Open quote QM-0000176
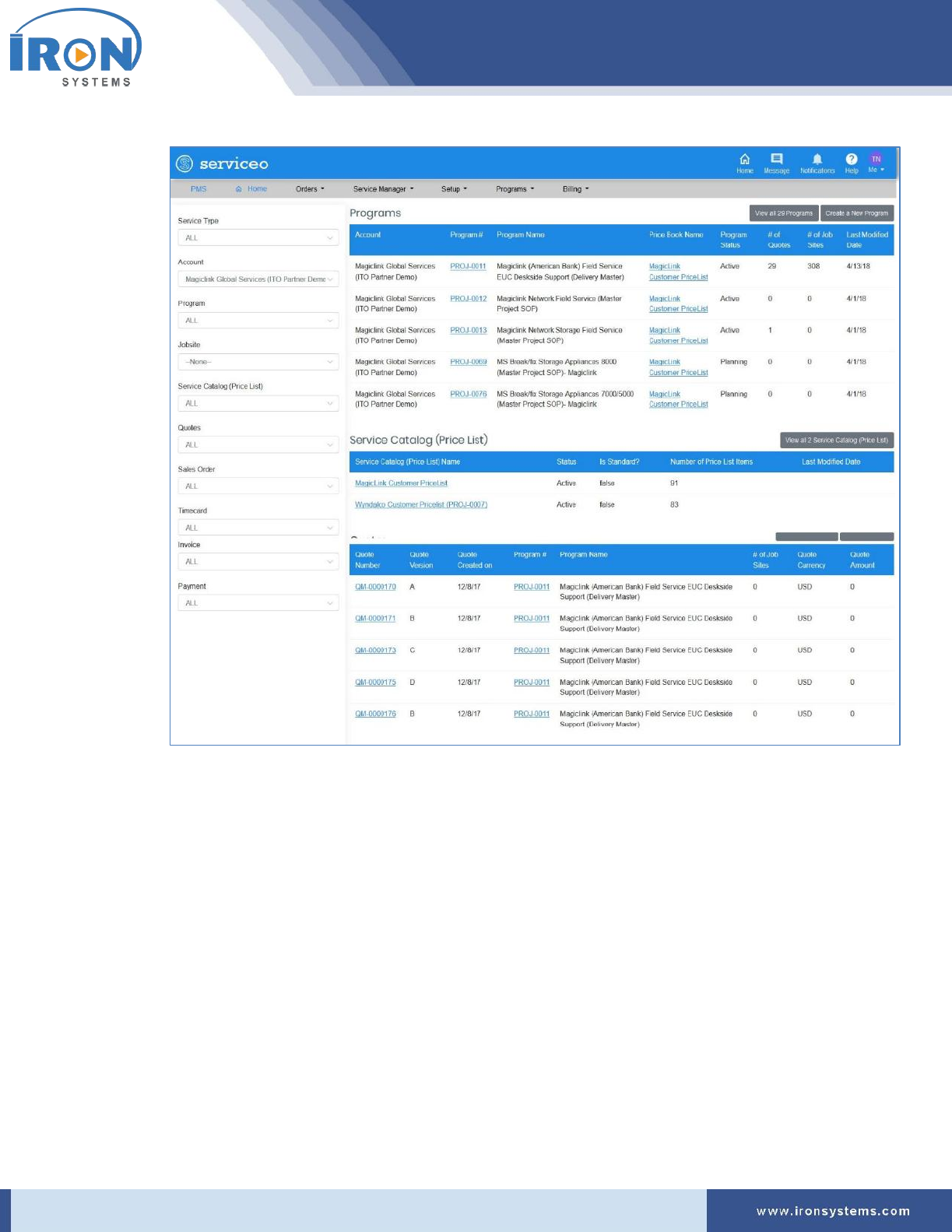This screenshot has height=1232, width=952. point(375,714)
